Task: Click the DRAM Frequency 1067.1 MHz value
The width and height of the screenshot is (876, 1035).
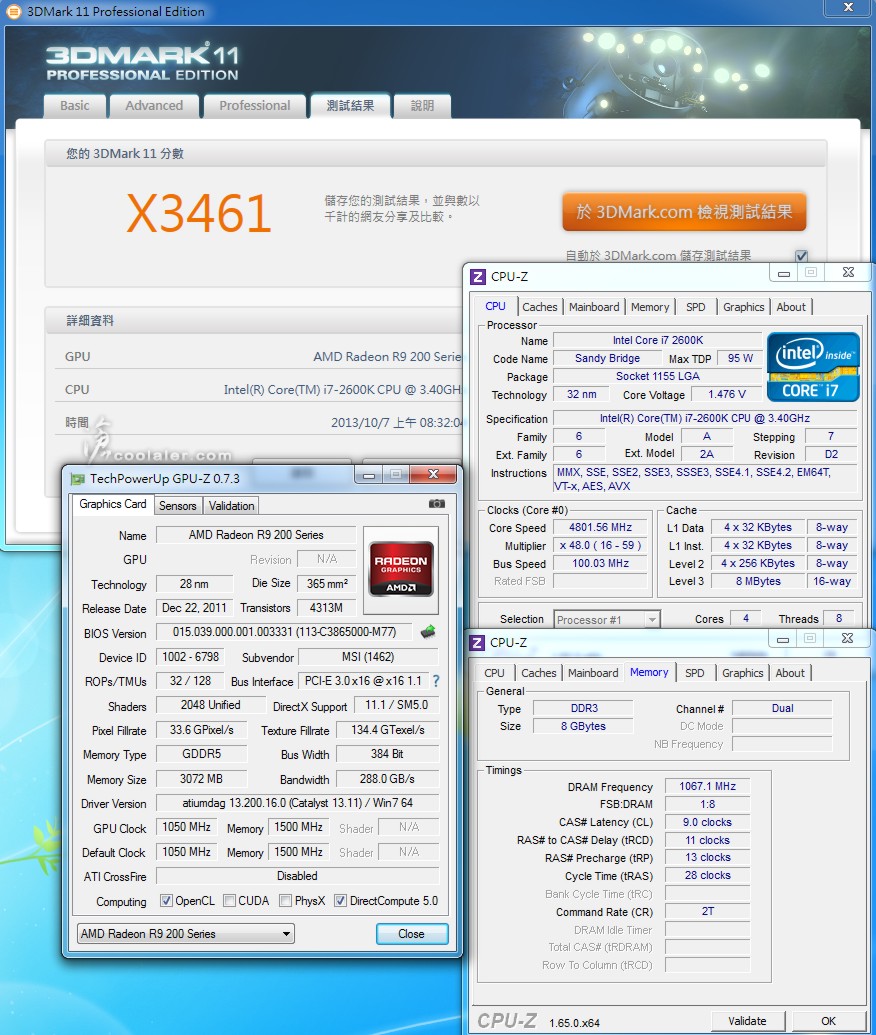Action: pos(708,786)
